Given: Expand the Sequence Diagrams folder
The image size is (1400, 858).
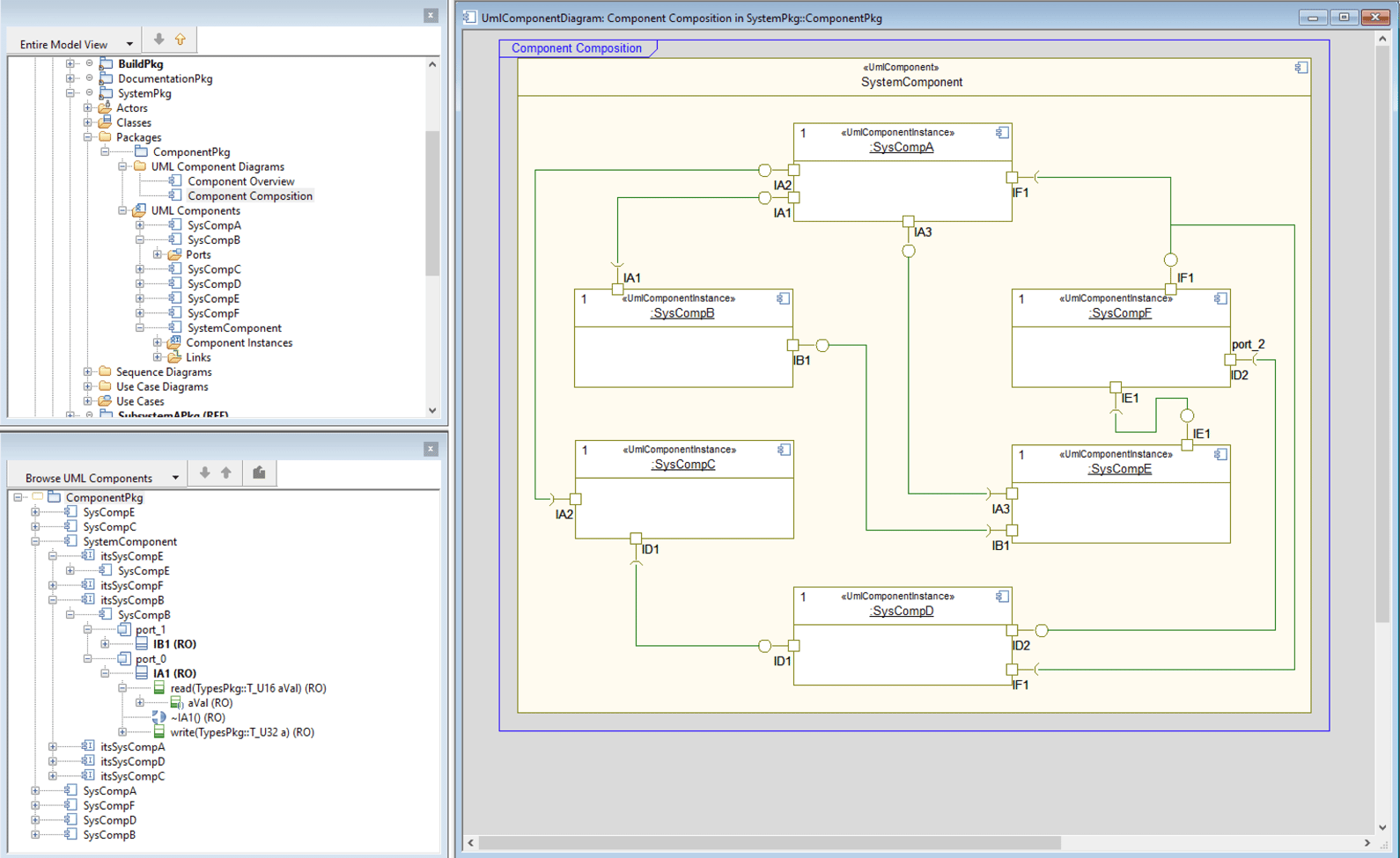Looking at the screenshot, I should pyautogui.click(x=88, y=372).
